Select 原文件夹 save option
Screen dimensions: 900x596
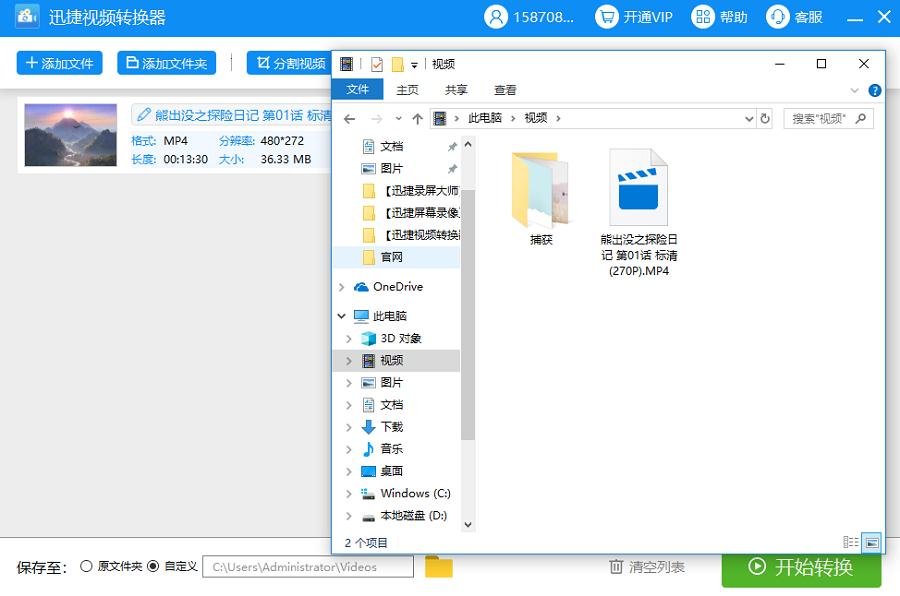86,566
